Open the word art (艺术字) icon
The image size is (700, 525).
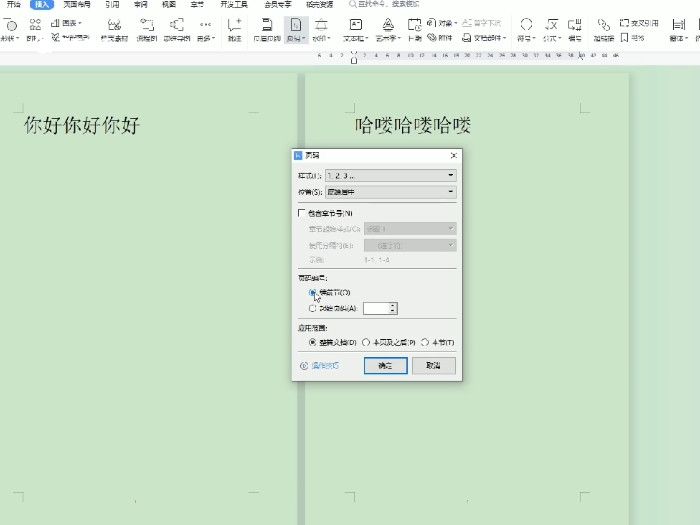[x=388, y=25]
